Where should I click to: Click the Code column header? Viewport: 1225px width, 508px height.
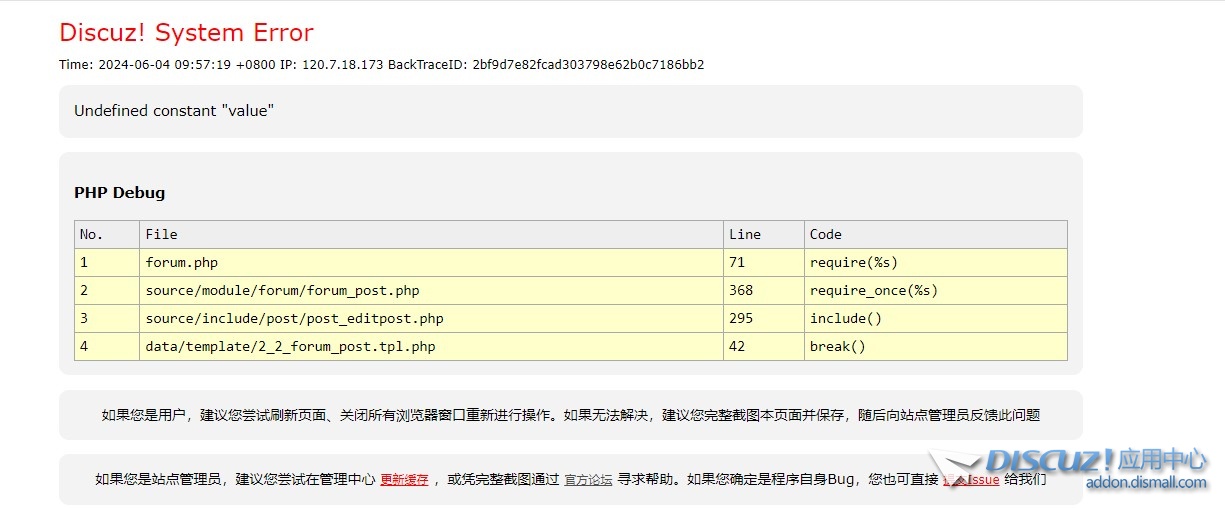(x=826, y=235)
